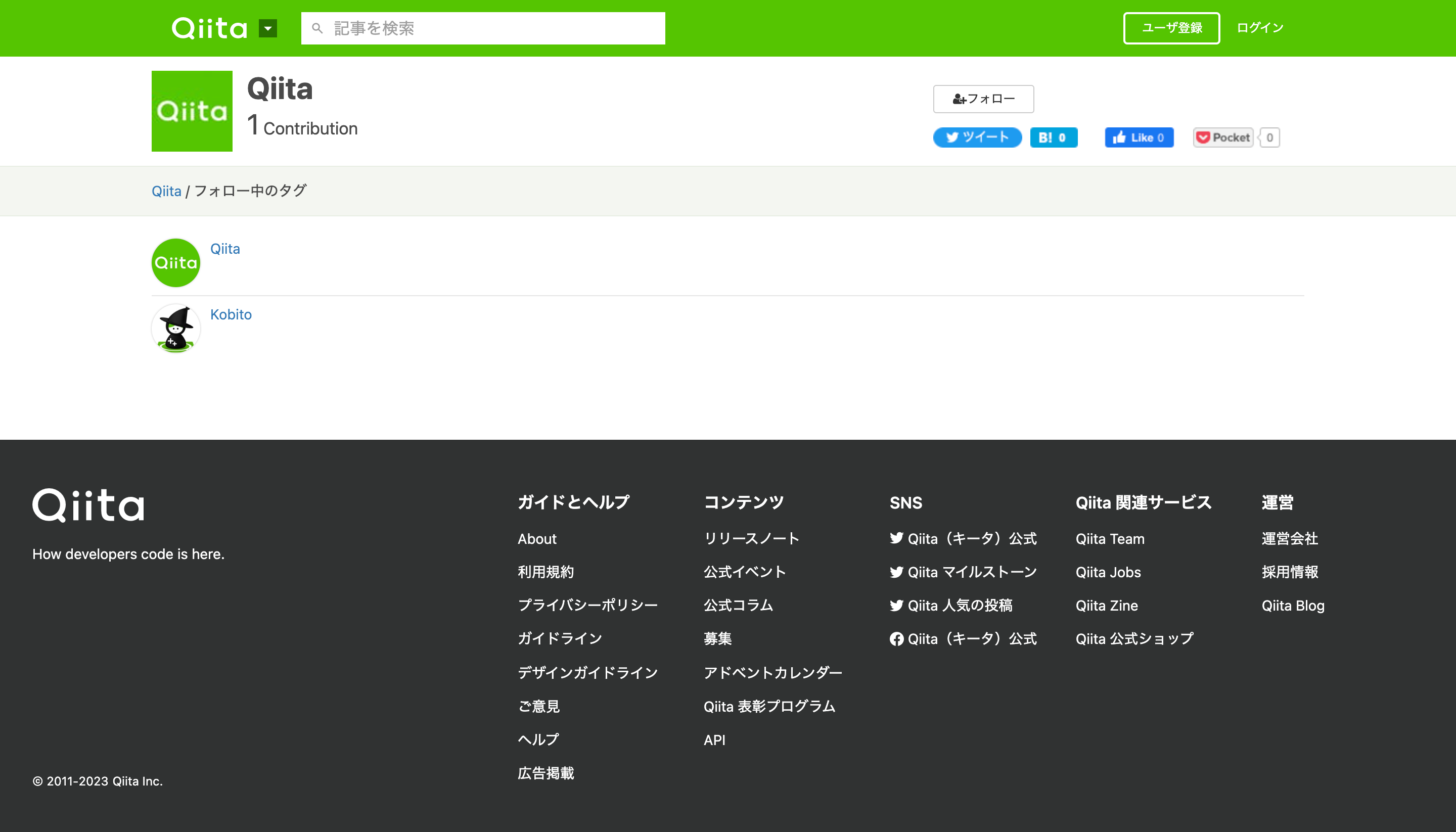Toggle follow for the Qiita user
The image size is (1456, 832).
tap(983, 98)
